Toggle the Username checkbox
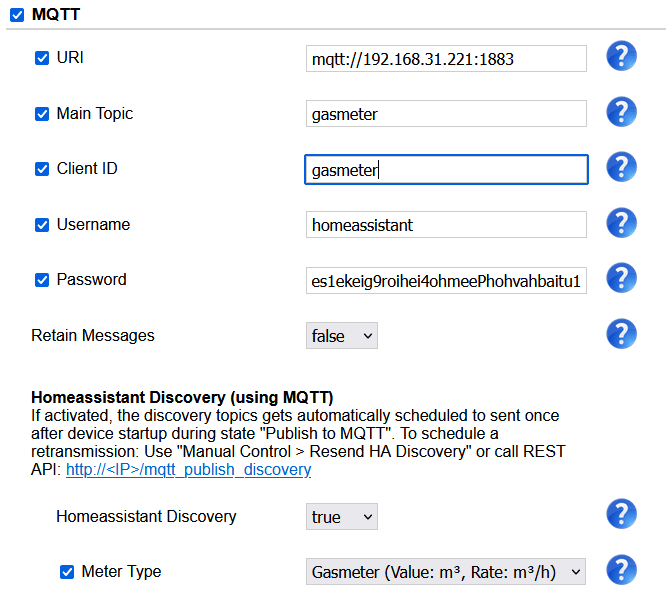 click(x=42, y=225)
